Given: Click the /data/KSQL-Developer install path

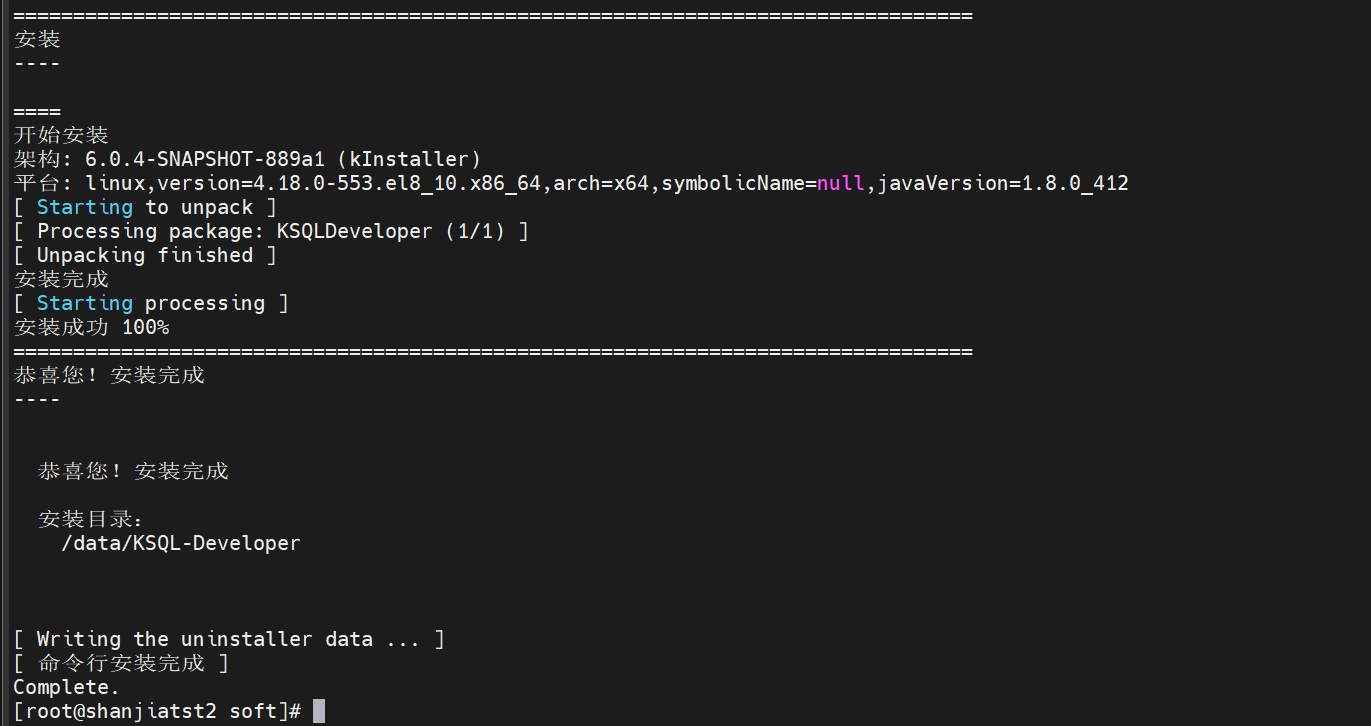Looking at the screenshot, I should pos(180,543).
